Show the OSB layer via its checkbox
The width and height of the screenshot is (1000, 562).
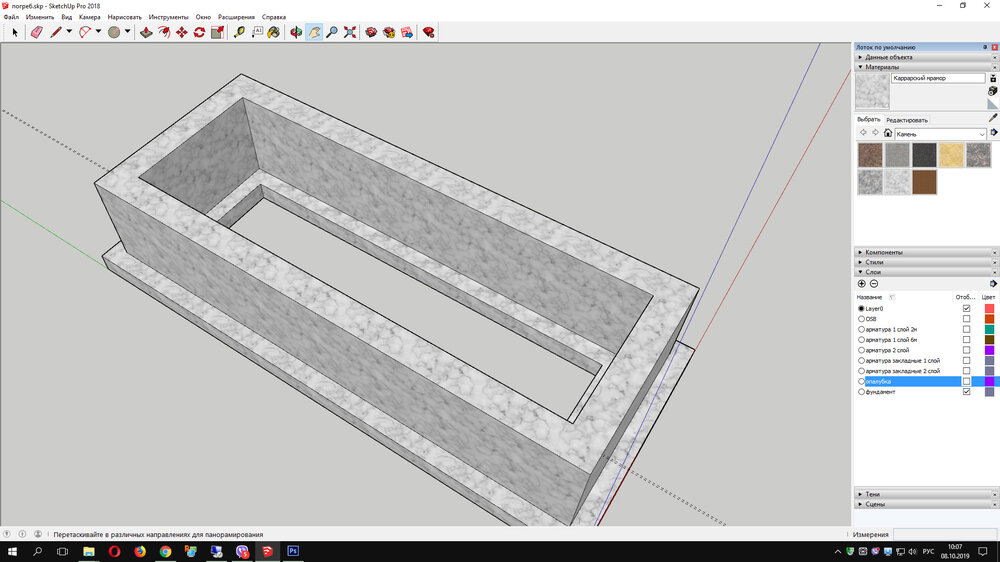pyautogui.click(x=966, y=319)
